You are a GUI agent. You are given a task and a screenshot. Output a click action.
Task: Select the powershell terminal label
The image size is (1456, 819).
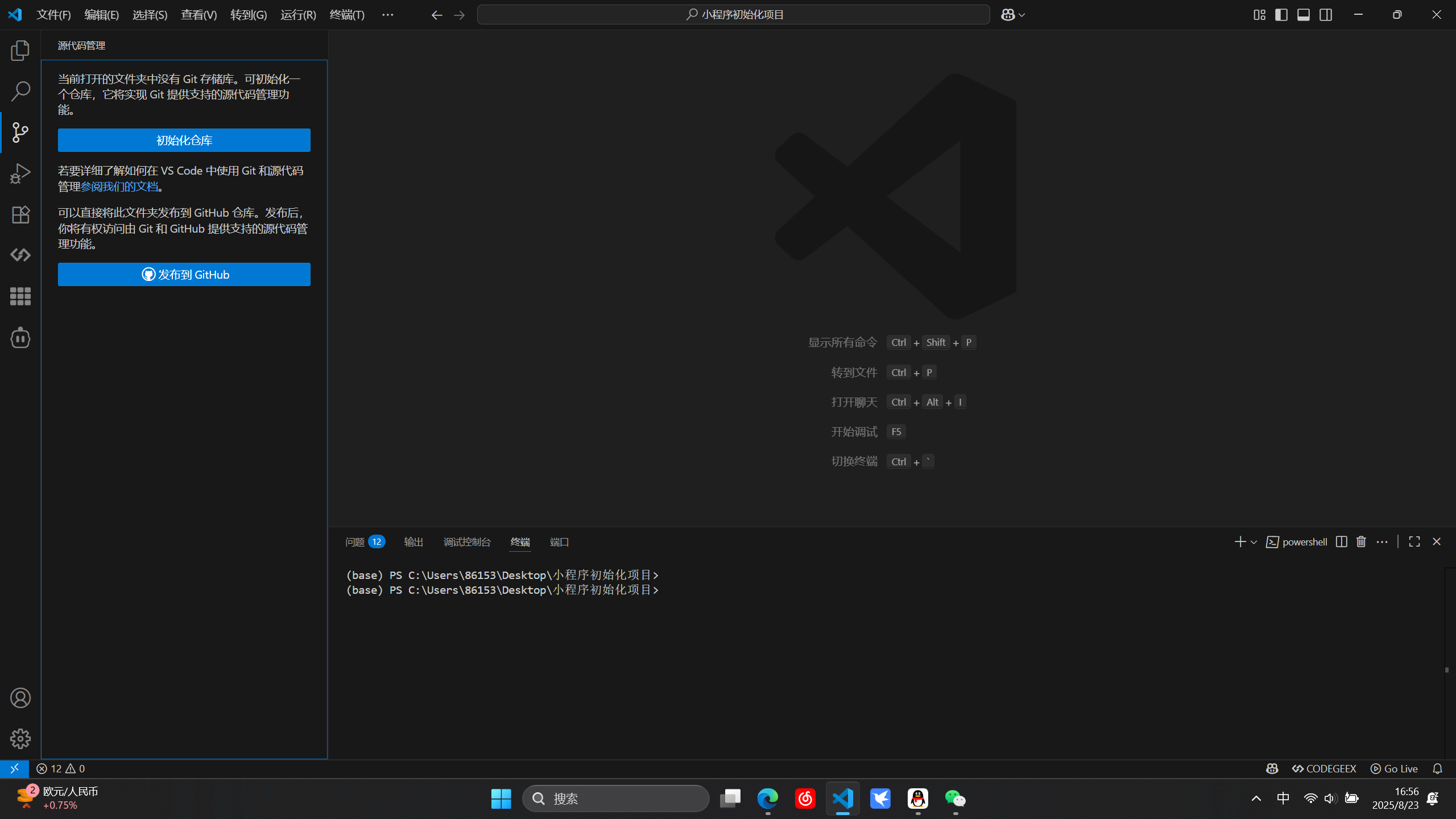coord(1297,542)
